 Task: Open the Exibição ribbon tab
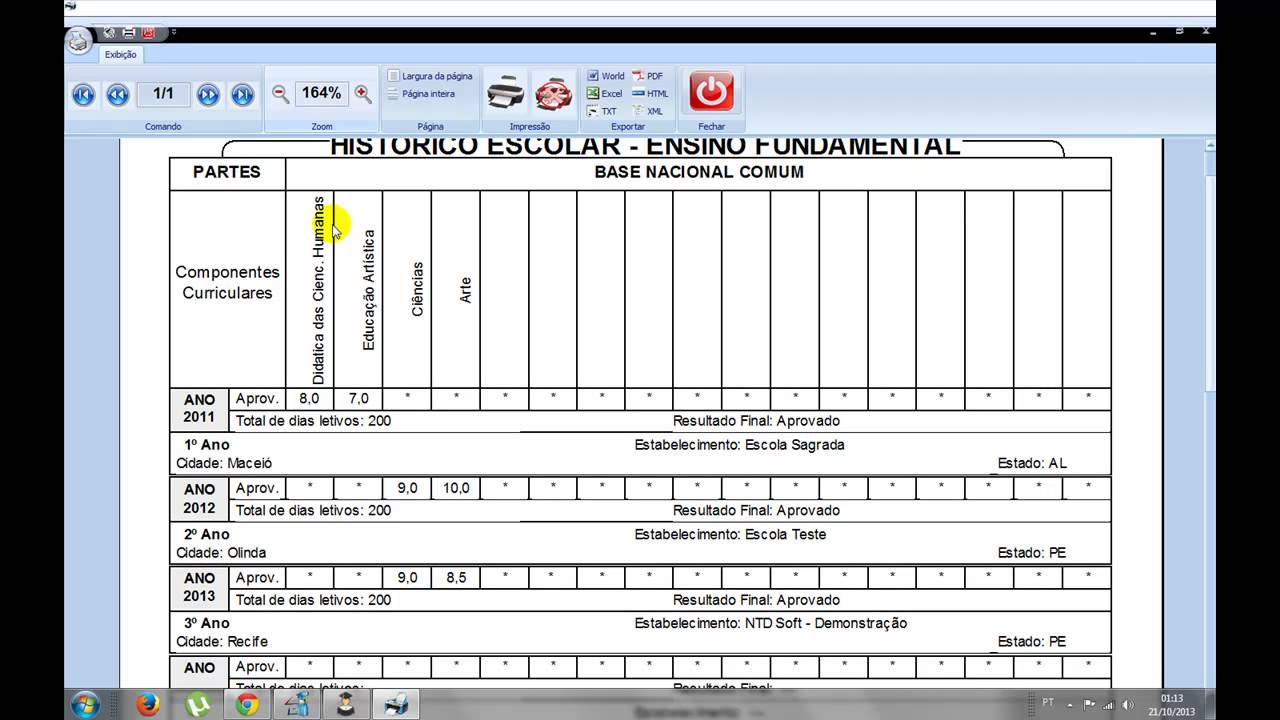click(x=120, y=55)
